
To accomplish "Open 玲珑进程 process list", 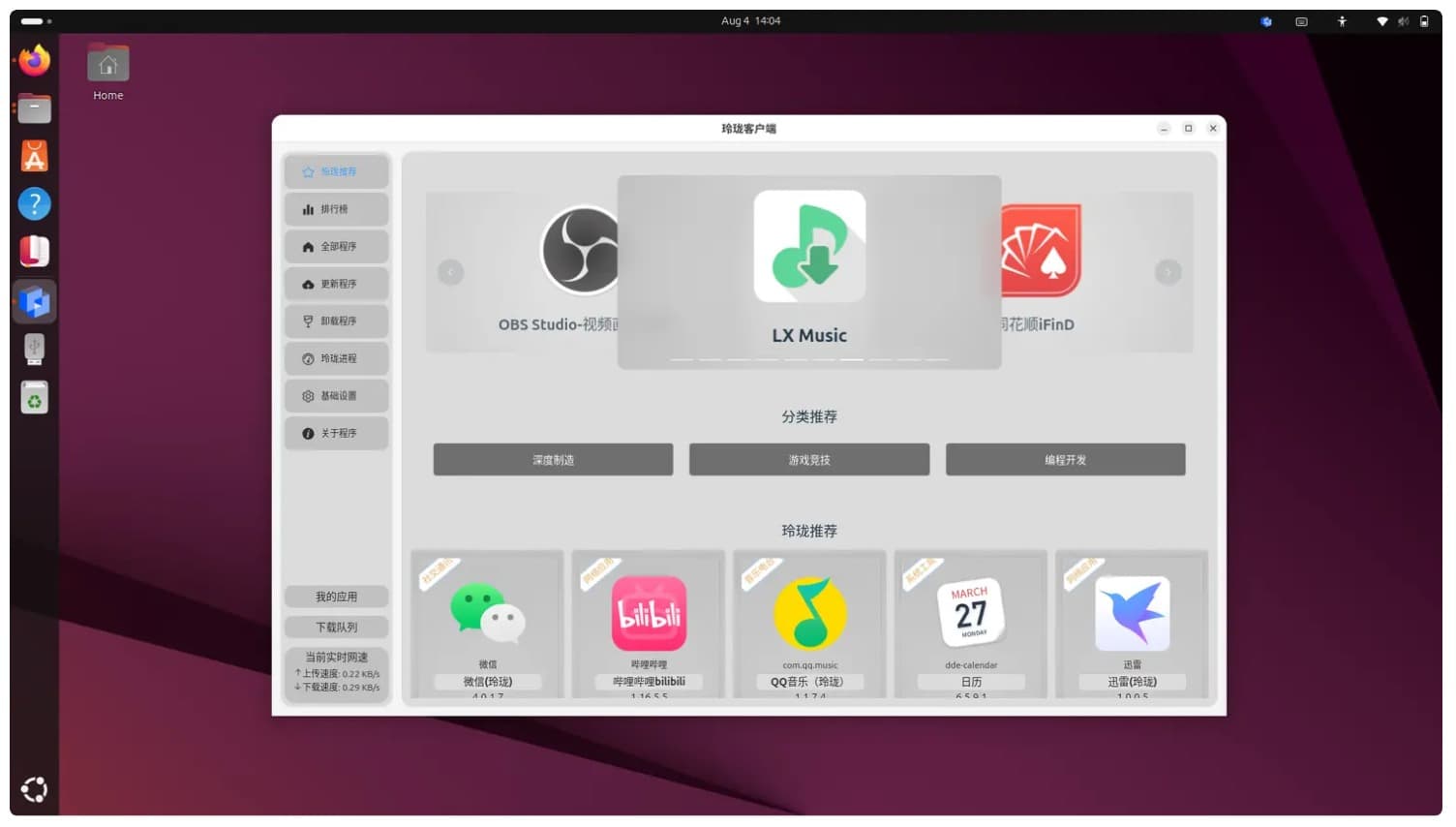I will click(336, 358).
